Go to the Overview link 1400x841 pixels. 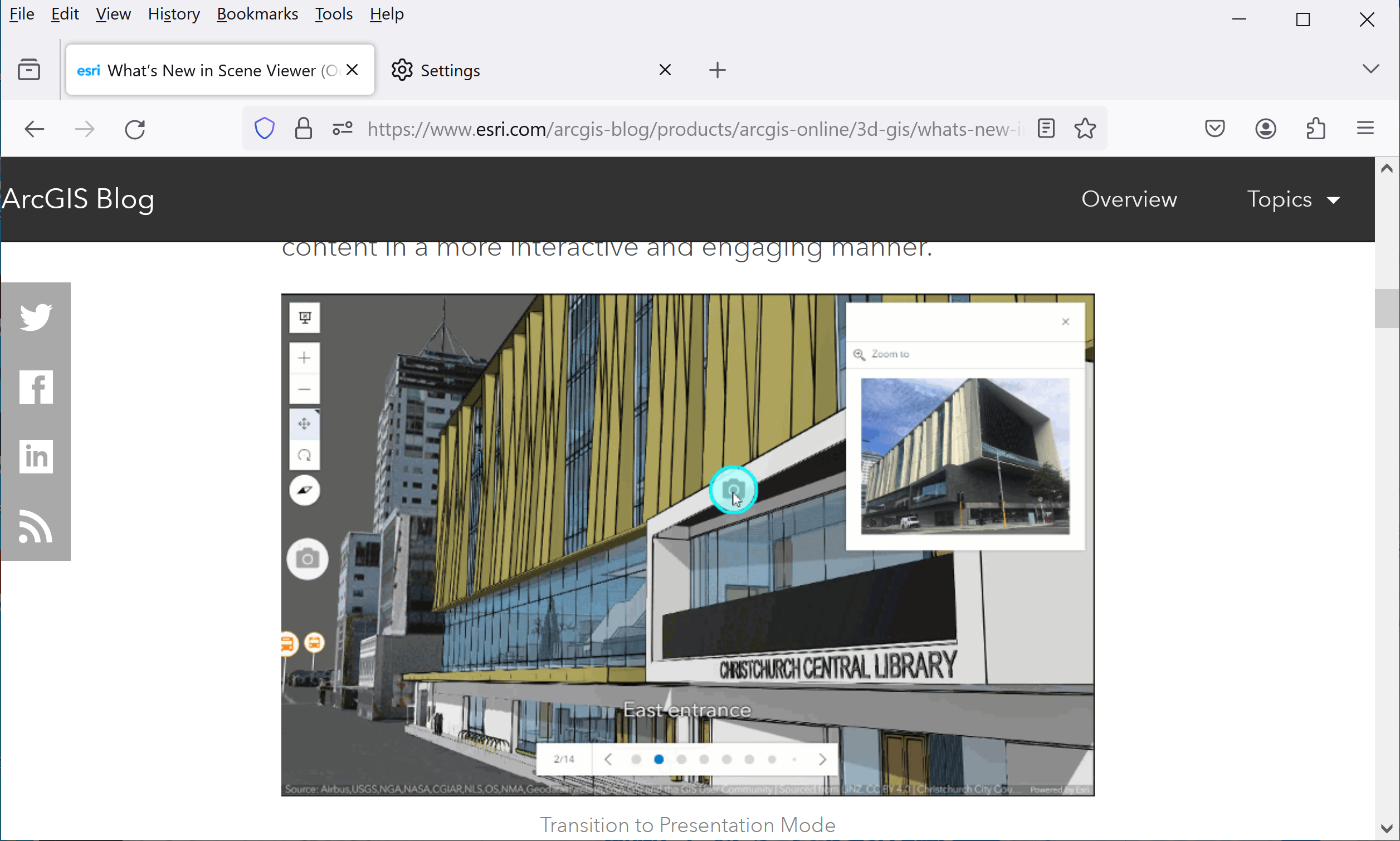[1129, 199]
